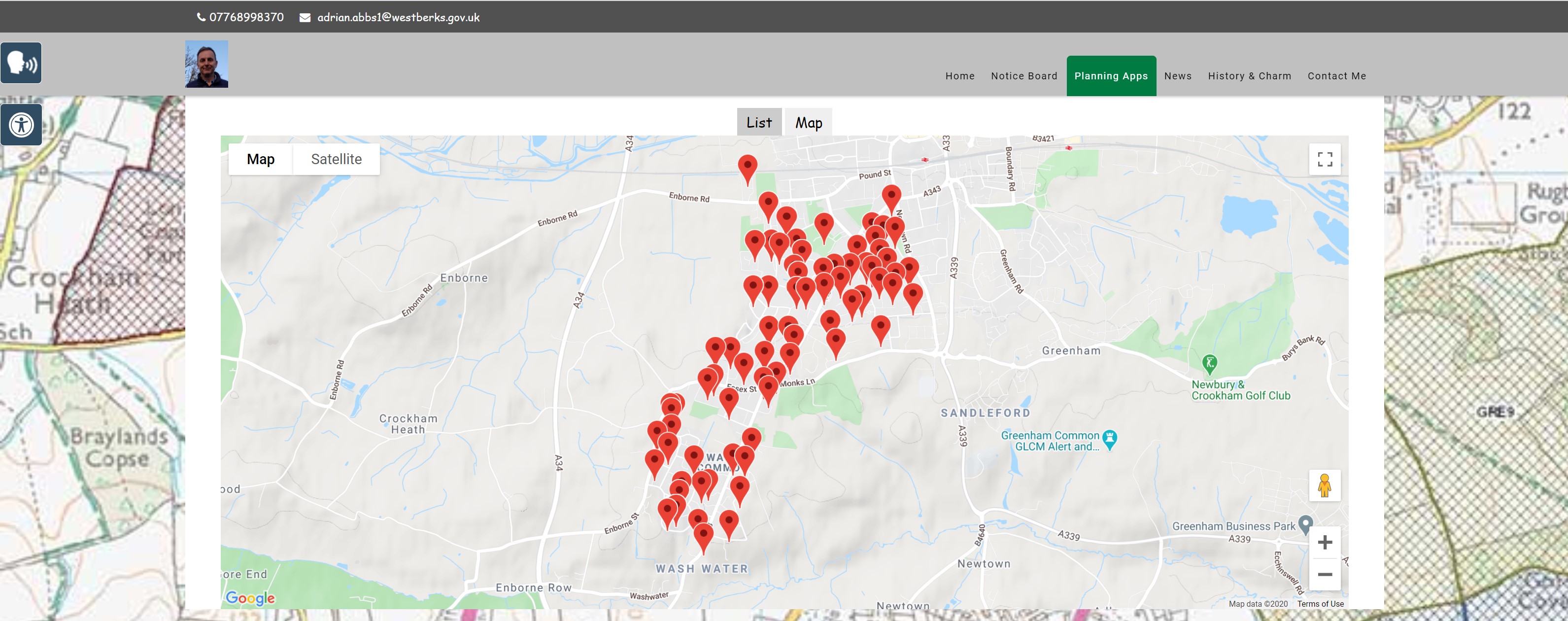1568x621 pixels.
Task: Select the Street View pegman icon
Action: pos(1325,485)
